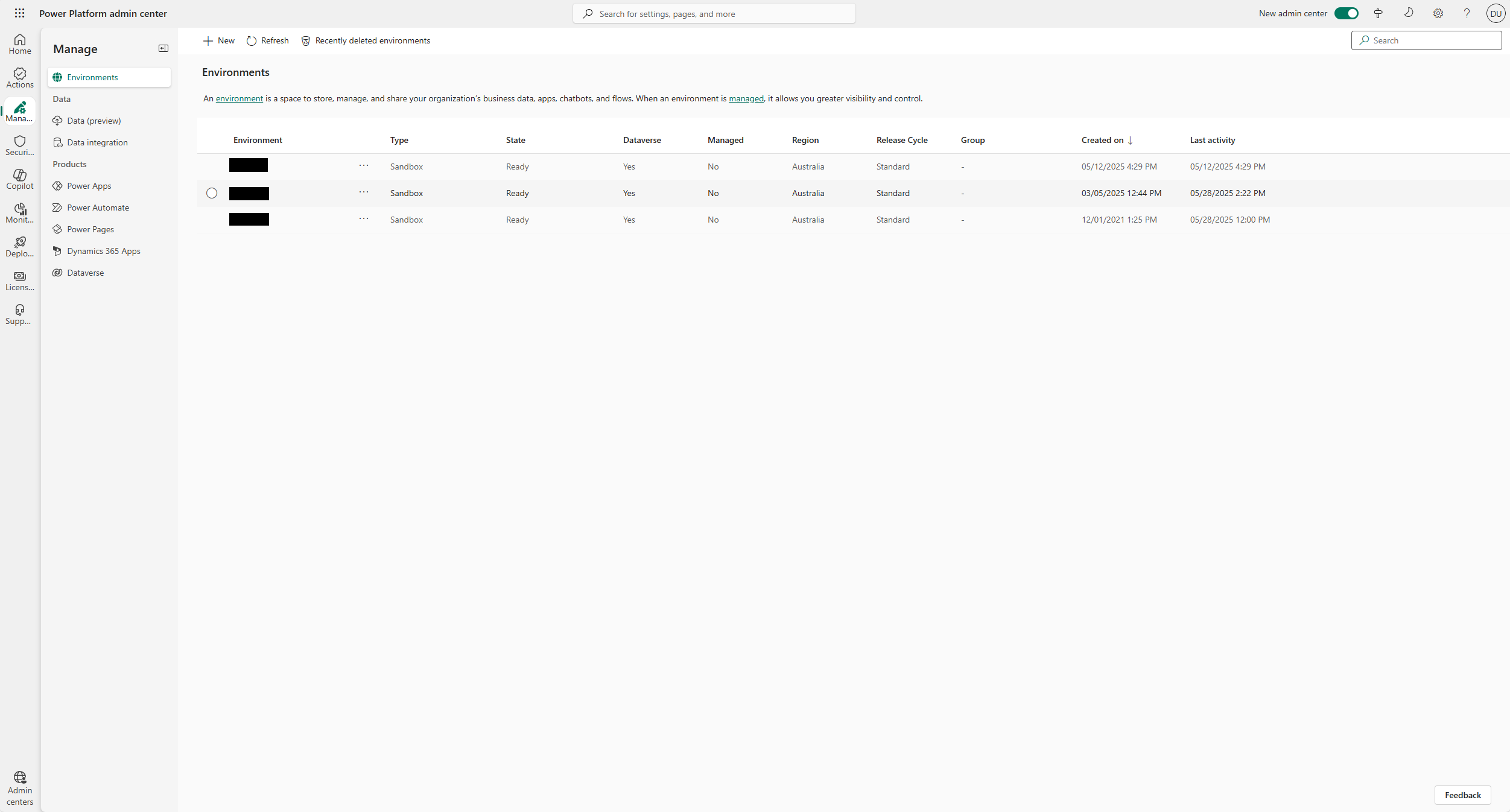Open more options for first environment
Image resolution: width=1510 pixels, height=812 pixels.
[364, 166]
